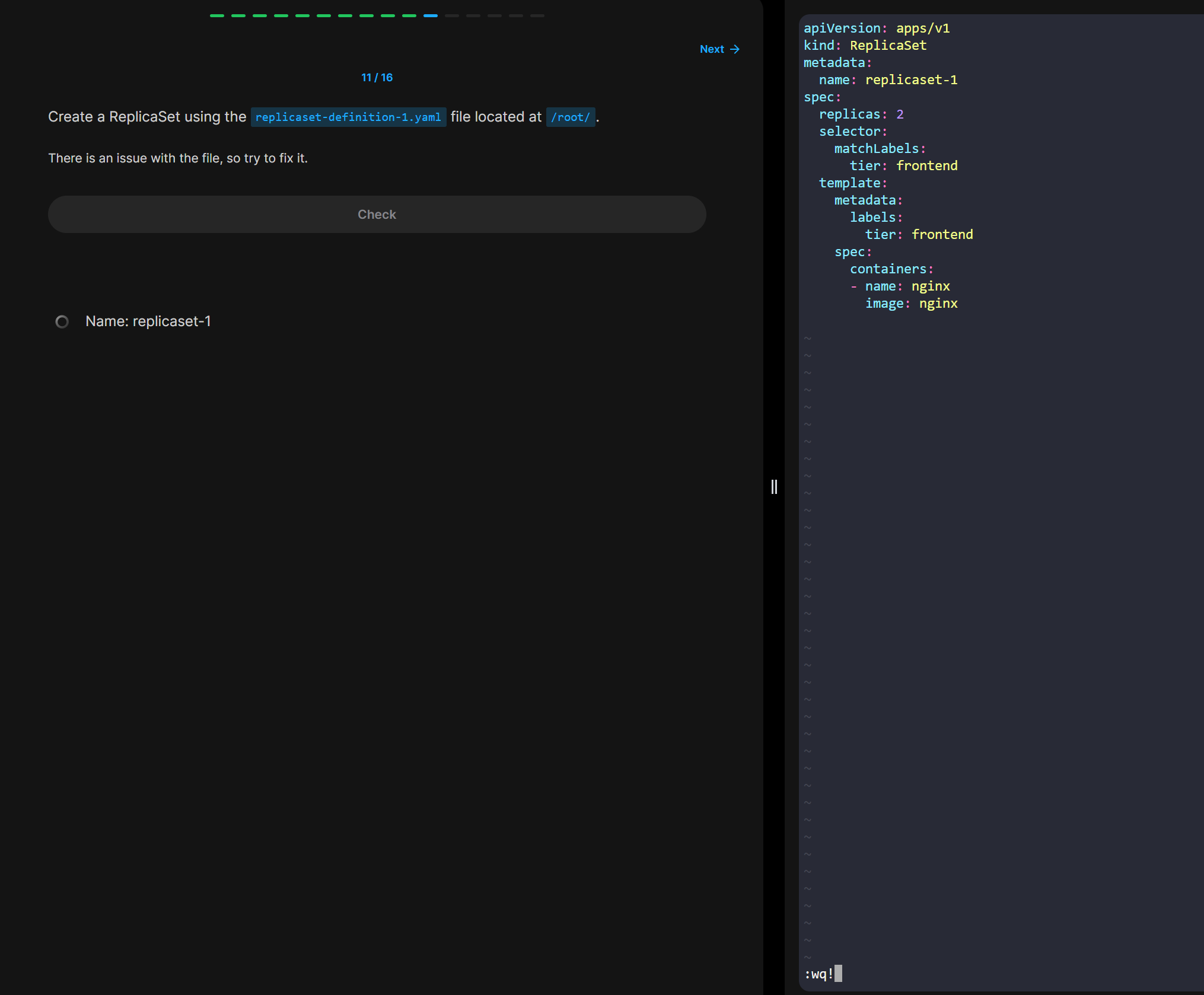The height and width of the screenshot is (995, 1204).
Task: Click the ':wq!' vim command line
Action: click(819, 974)
